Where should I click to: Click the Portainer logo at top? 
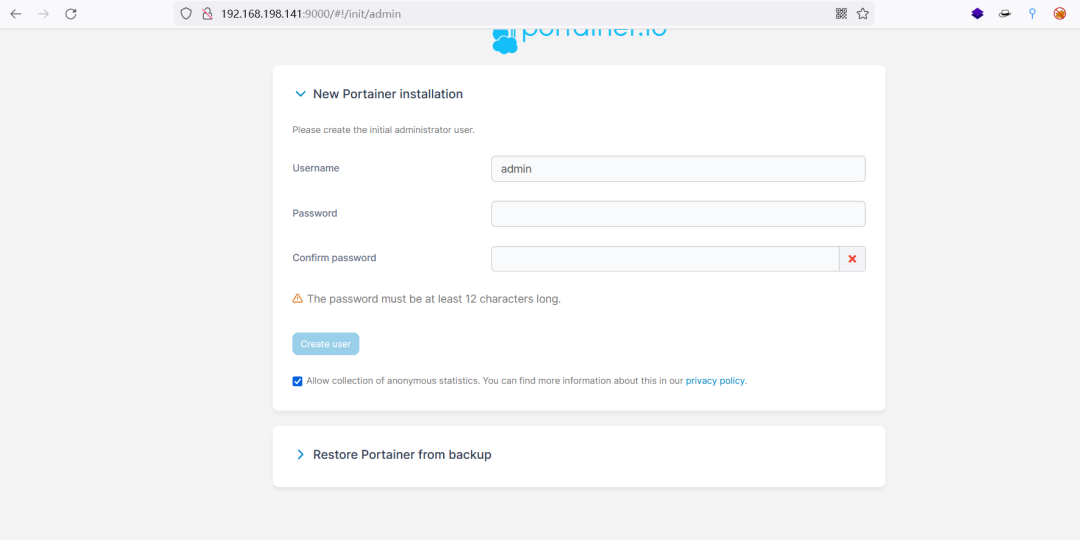(x=578, y=36)
